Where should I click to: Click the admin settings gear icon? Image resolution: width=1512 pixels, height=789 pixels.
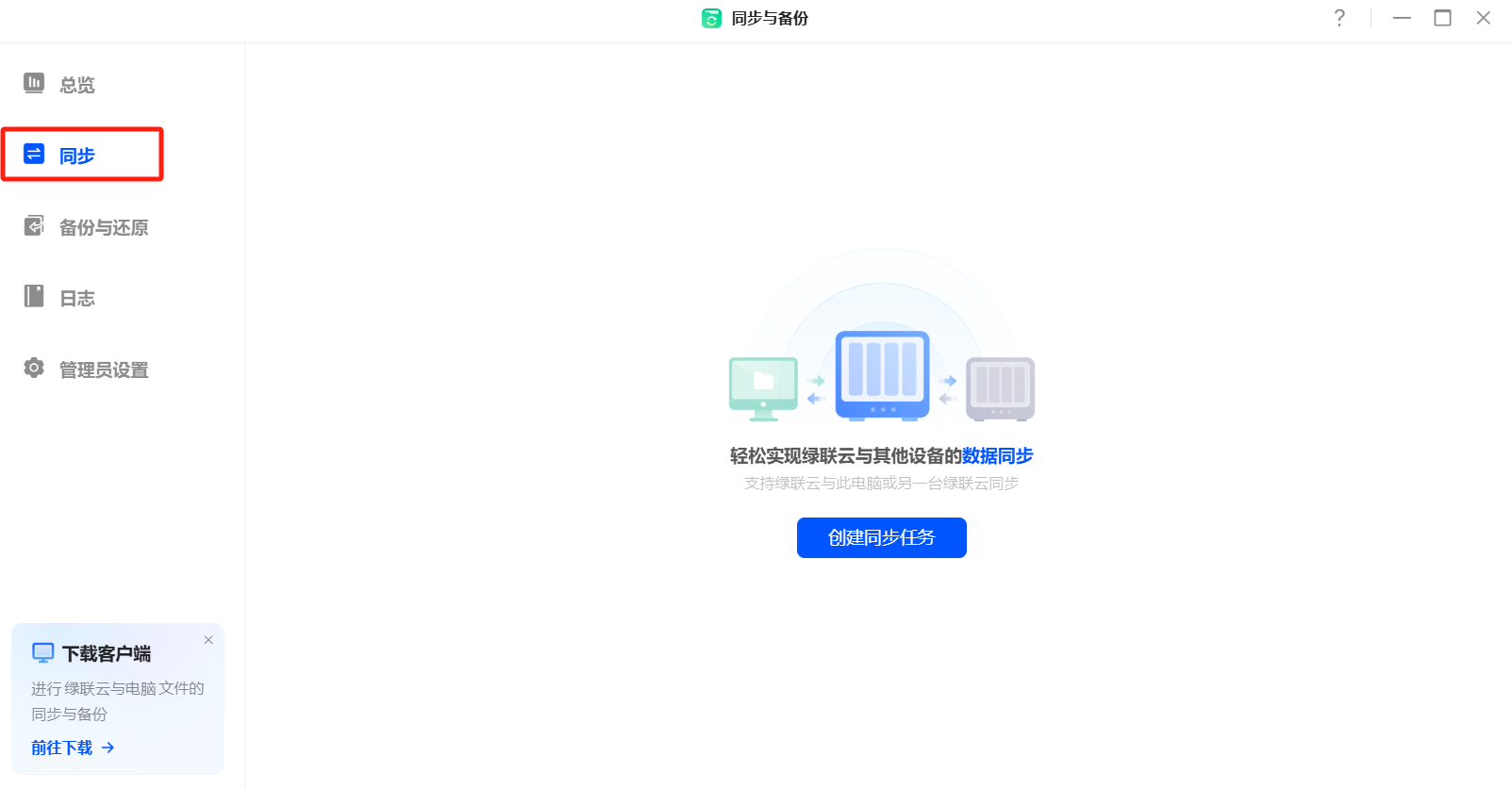(x=34, y=368)
